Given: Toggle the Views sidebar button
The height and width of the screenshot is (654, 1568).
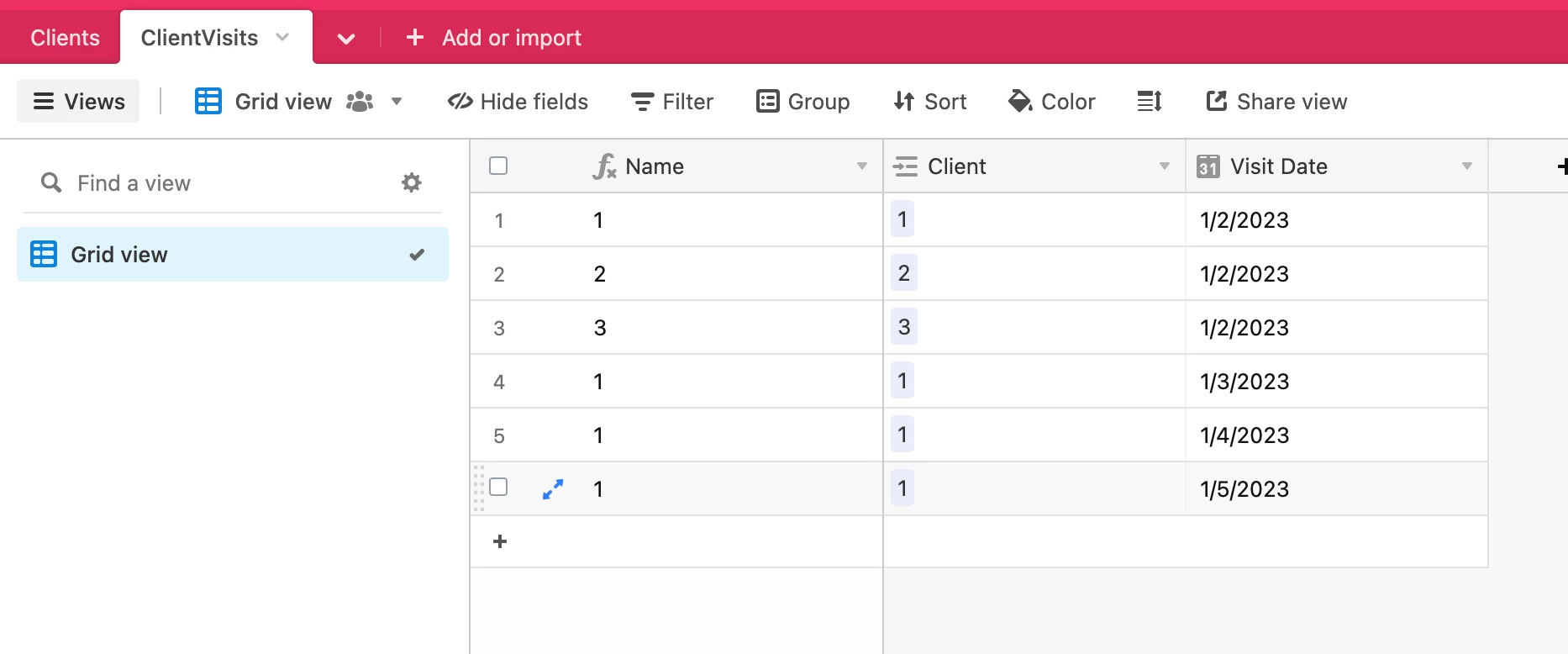Looking at the screenshot, I should click(78, 102).
